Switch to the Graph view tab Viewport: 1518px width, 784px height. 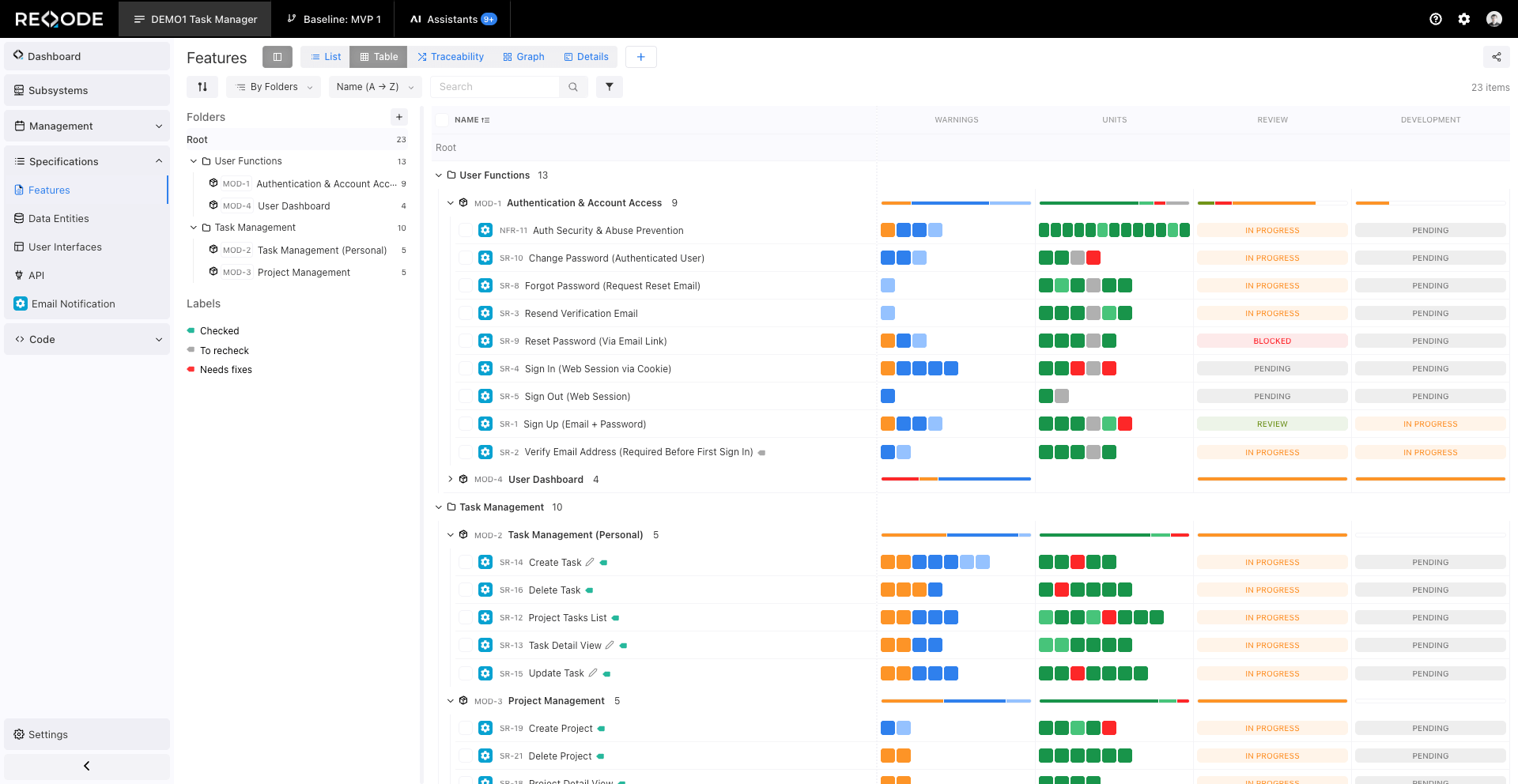pos(523,57)
